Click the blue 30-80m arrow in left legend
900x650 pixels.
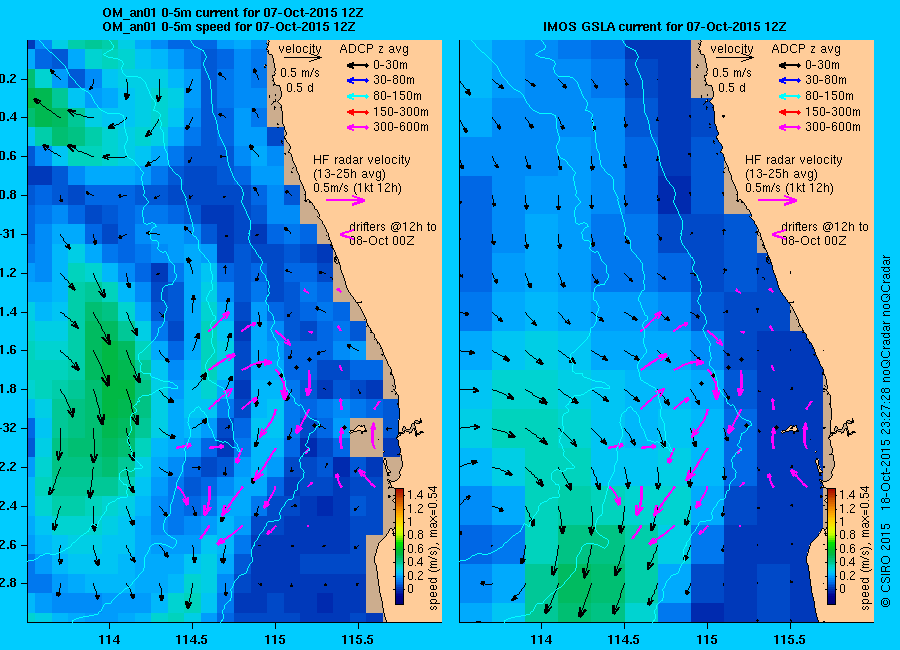[358, 80]
